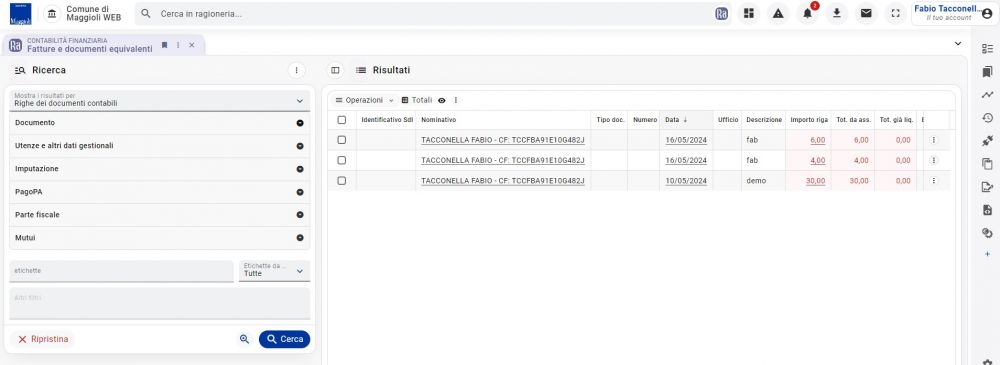This screenshot has height=365, width=1000.
Task: Toggle fullscreen mode icon
Action: click(x=895, y=13)
